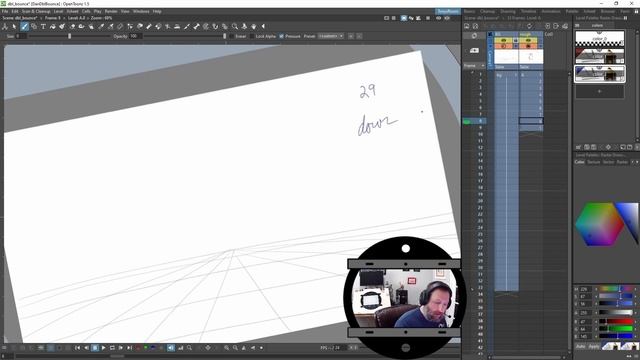
Task: Toggle preview visibility of rough column
Action: 529,40
